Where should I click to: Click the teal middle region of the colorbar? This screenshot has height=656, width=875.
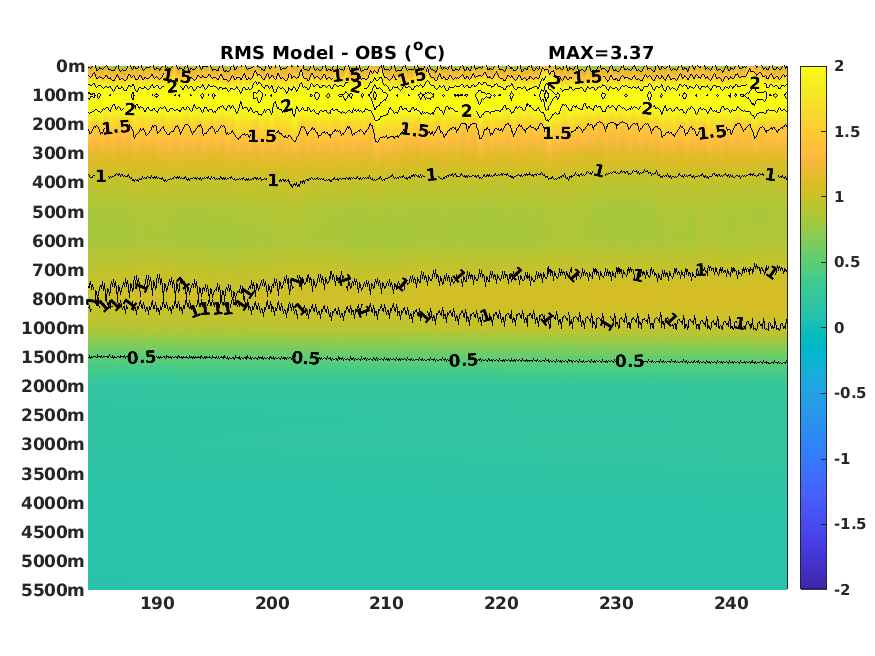coord(813,328)
